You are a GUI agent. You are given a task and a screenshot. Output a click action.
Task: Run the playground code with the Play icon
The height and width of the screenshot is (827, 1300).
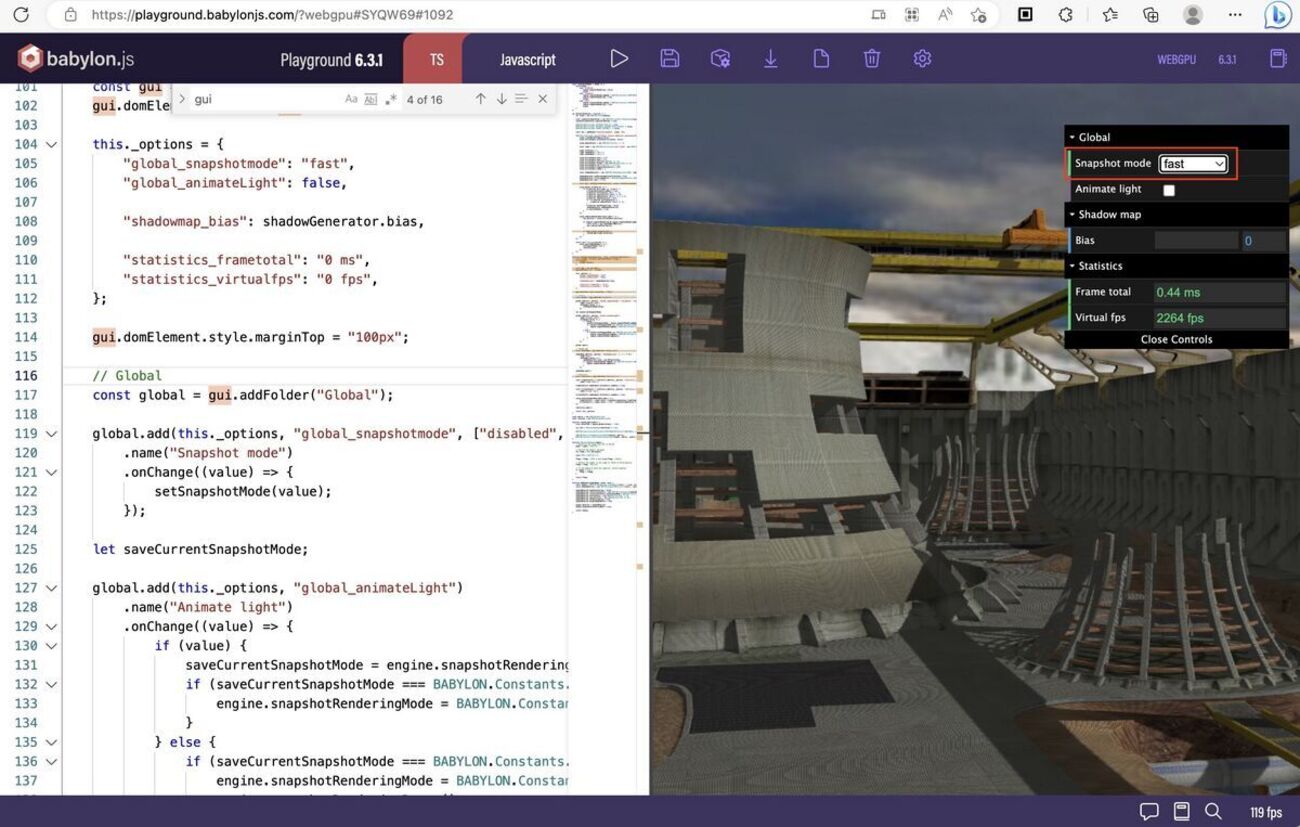[x=619, y=58]
